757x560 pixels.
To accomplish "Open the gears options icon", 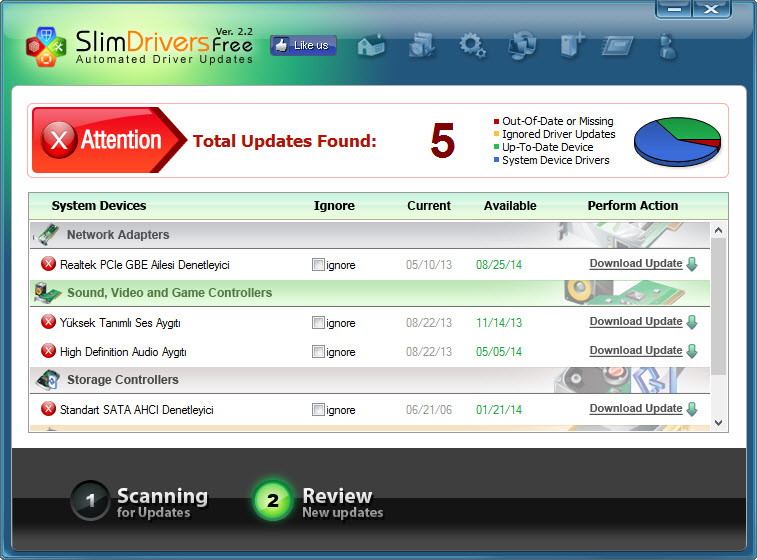I will [x=472, y=46].
